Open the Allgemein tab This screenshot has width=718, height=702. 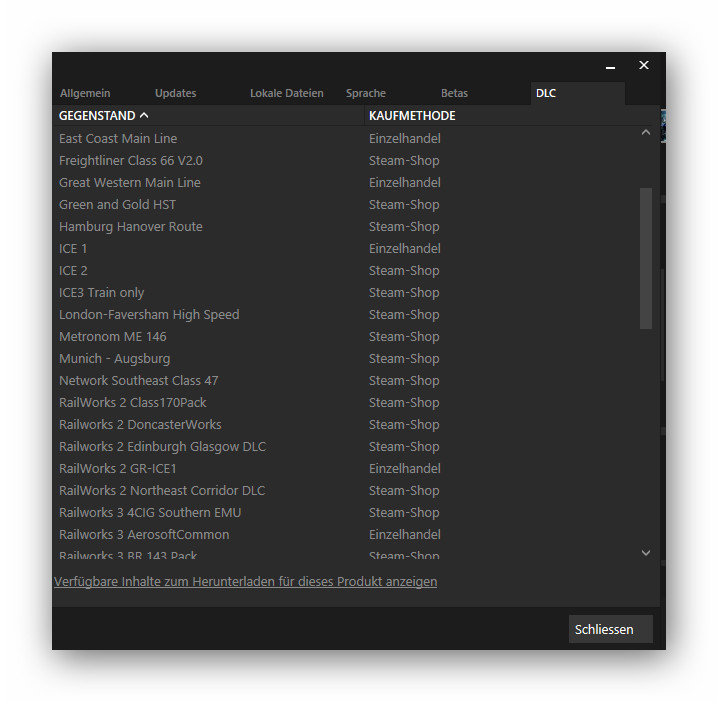pos(85,93)
